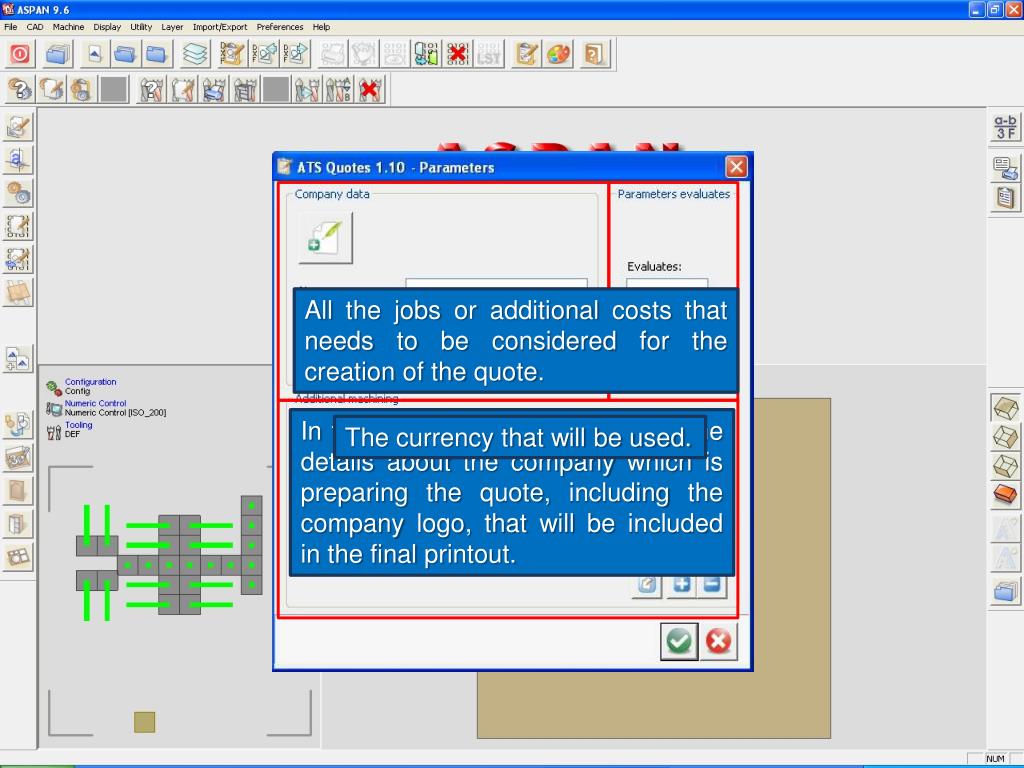
Task: Cancel parameters with the red X button
Action: [718, 641]
